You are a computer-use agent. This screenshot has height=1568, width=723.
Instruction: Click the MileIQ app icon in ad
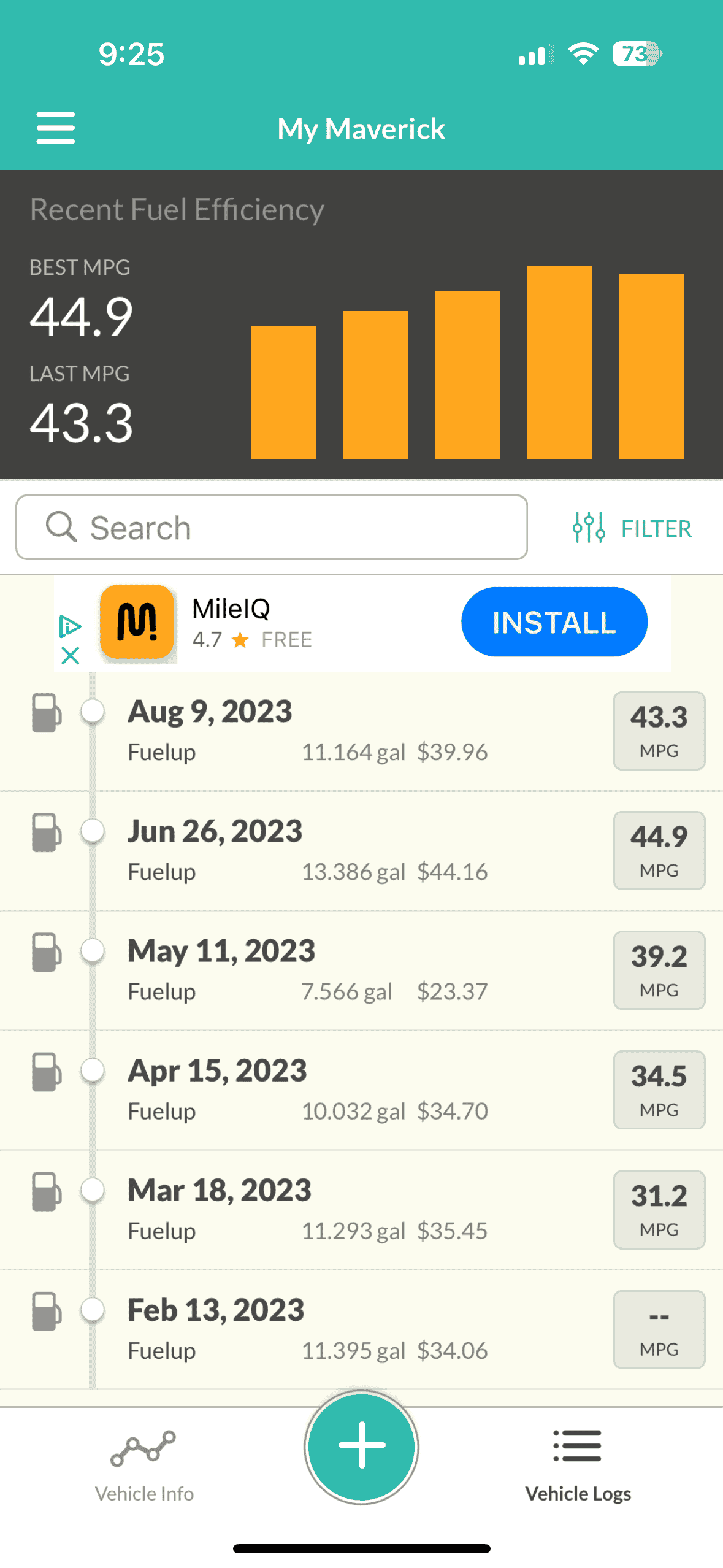(137, 622)
